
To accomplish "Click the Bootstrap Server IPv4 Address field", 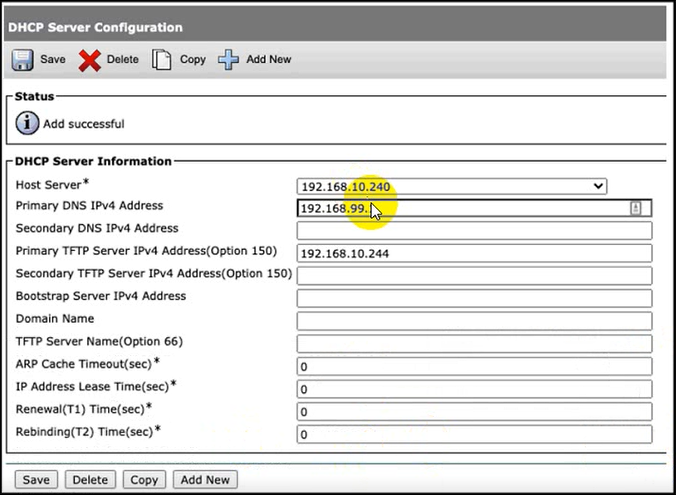I will tap(474, 299).
